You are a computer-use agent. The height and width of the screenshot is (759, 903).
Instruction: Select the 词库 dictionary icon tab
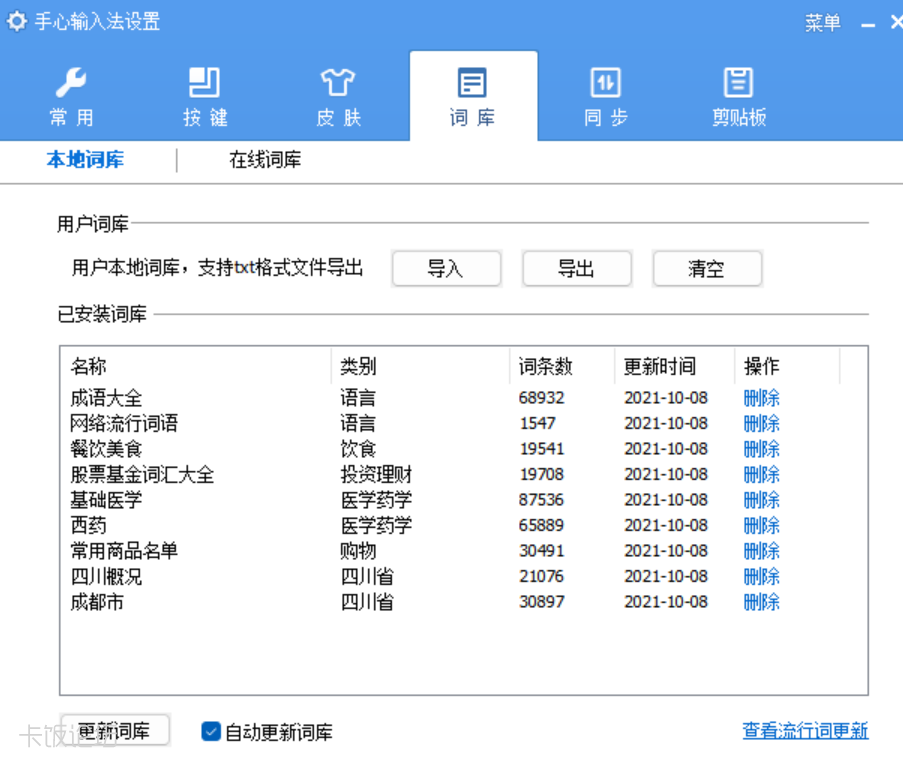click(x=472, y=97)
